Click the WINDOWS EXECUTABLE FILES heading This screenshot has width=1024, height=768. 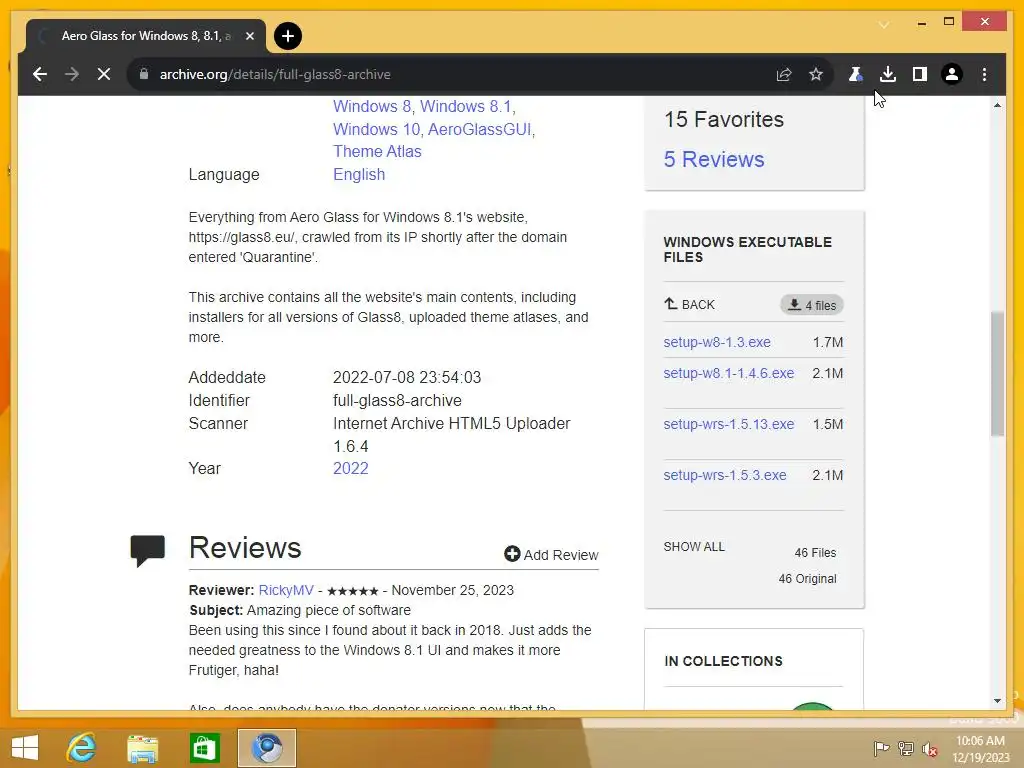coord(747,249)
